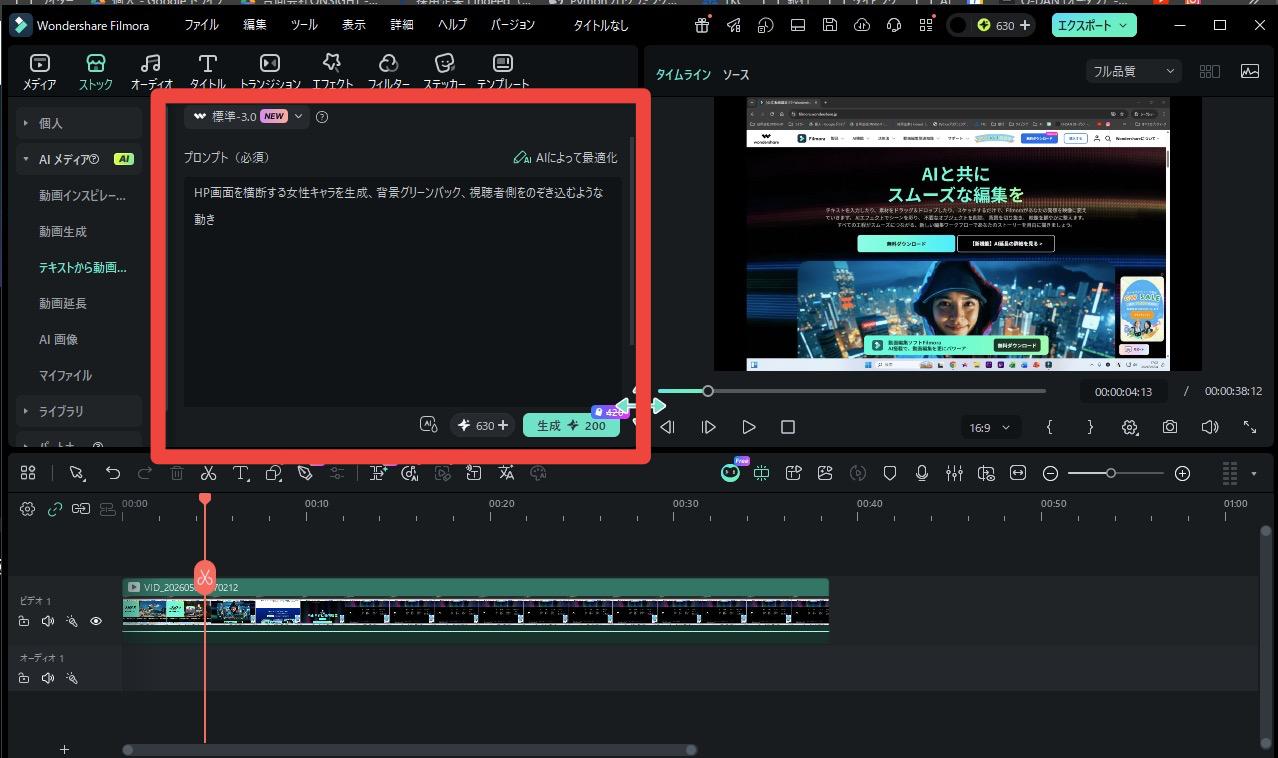This screenshot has height=758, width=1278.
Task: Select 動画生成 in the sidebar
Action: pos(63,231)
